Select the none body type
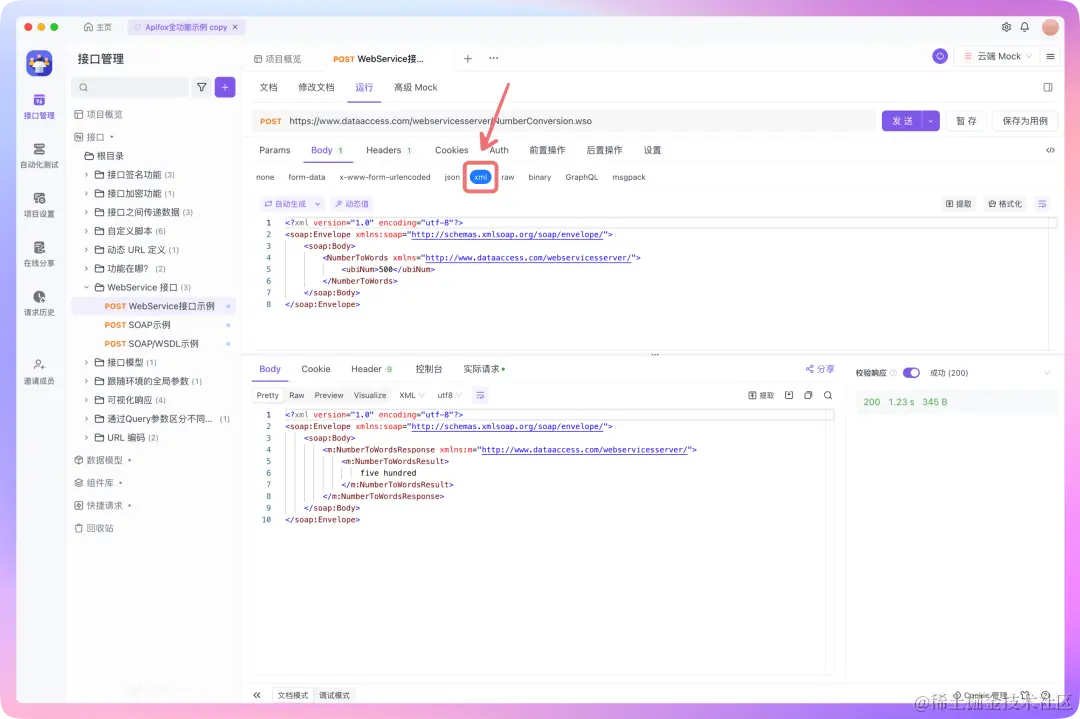1080x719 pixels. [265, 177]
